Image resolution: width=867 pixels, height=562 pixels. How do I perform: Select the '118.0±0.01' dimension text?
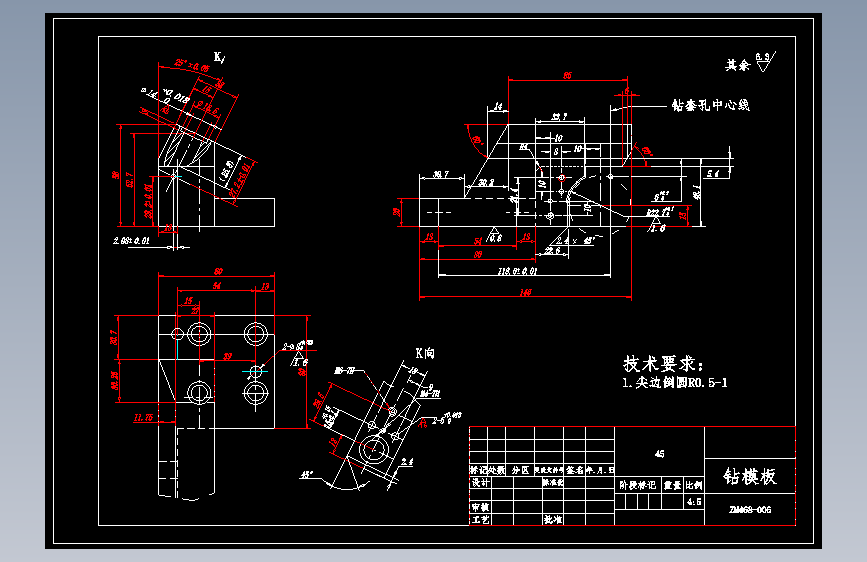517,271
